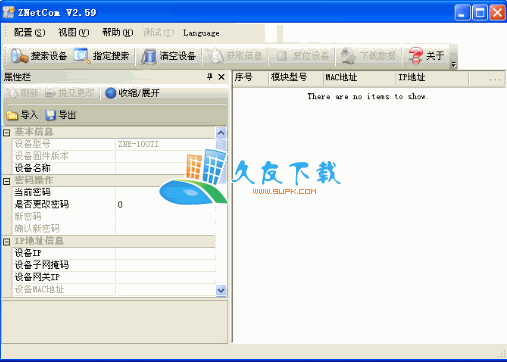Image resolution: width=507 pixels, height=362 pixels.
Task: Click the last column header with dots
Action: pyautogui.click(x=487, y=79)
